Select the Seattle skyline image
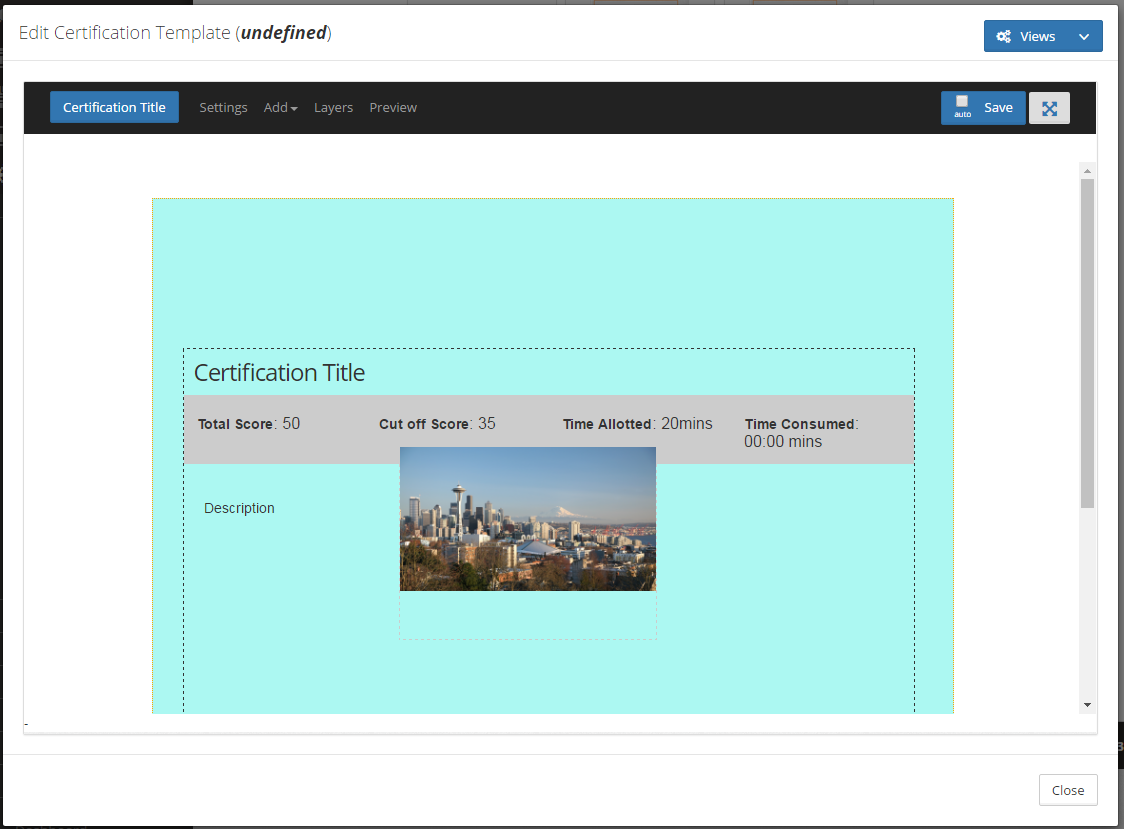The height and width of the screenshot is (829, 1124). [527, 519]
